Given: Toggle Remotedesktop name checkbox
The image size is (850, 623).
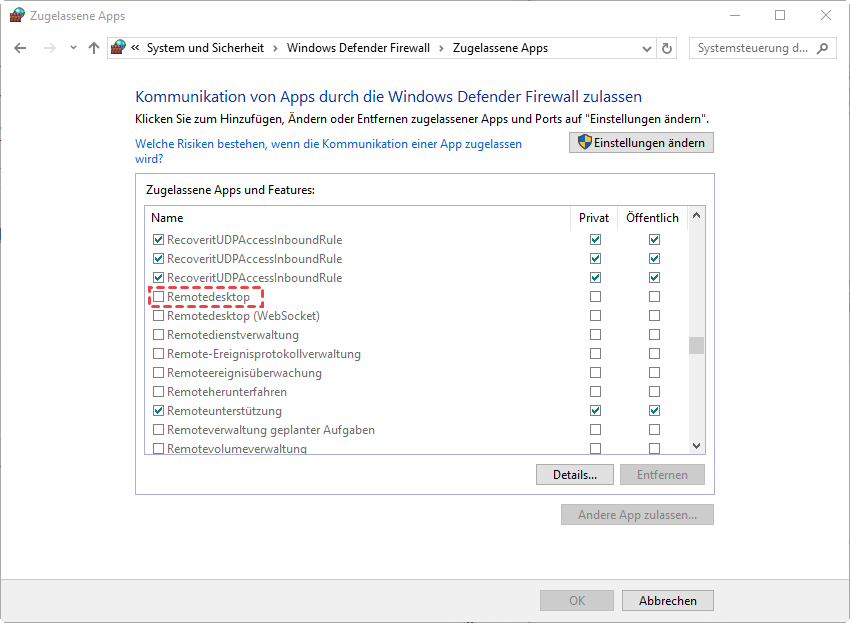Looking at the screenshot, I should (x=158, y=297).
